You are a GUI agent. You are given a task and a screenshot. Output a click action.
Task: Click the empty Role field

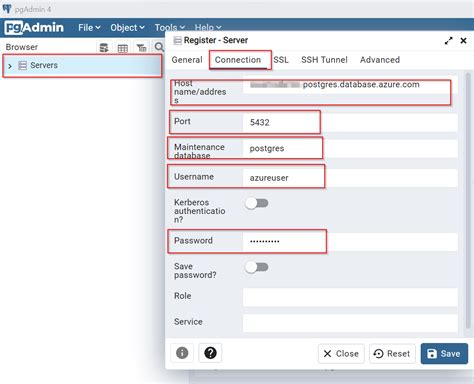point(350,297)
